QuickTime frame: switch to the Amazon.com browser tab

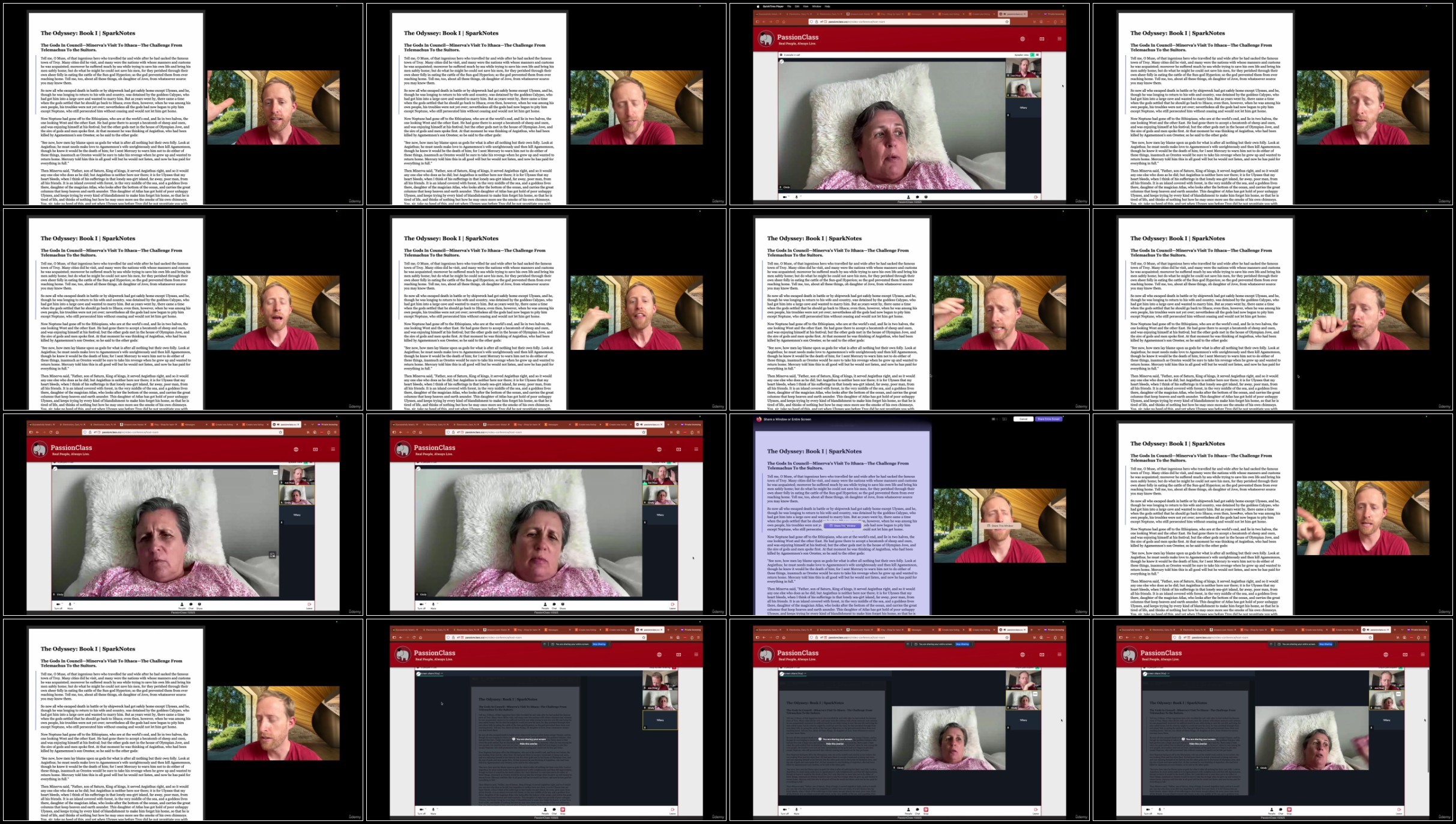tap(860, 13)
